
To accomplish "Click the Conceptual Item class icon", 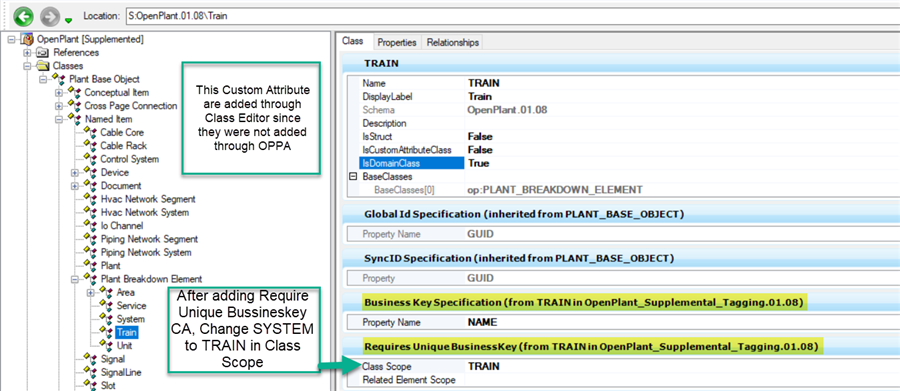I will 75,92.
